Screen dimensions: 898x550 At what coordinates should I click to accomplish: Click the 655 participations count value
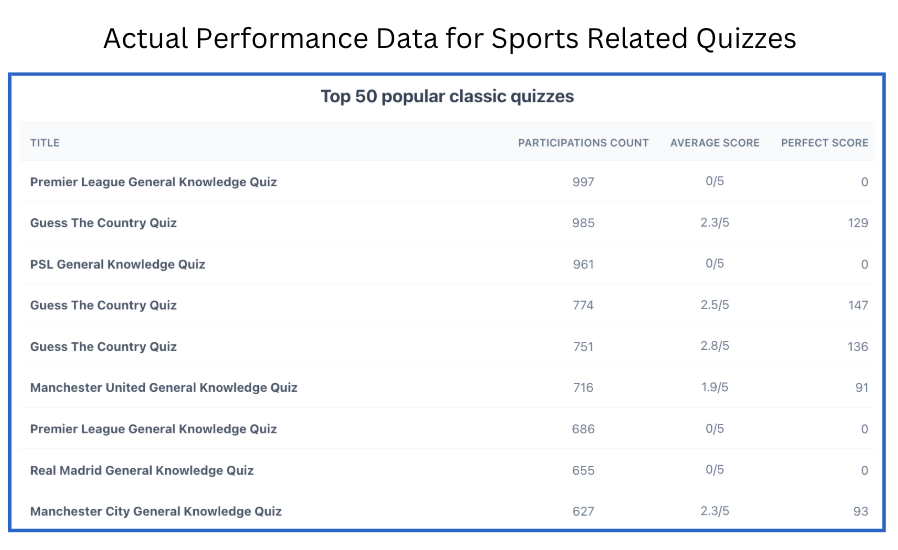tap(583, 470)
